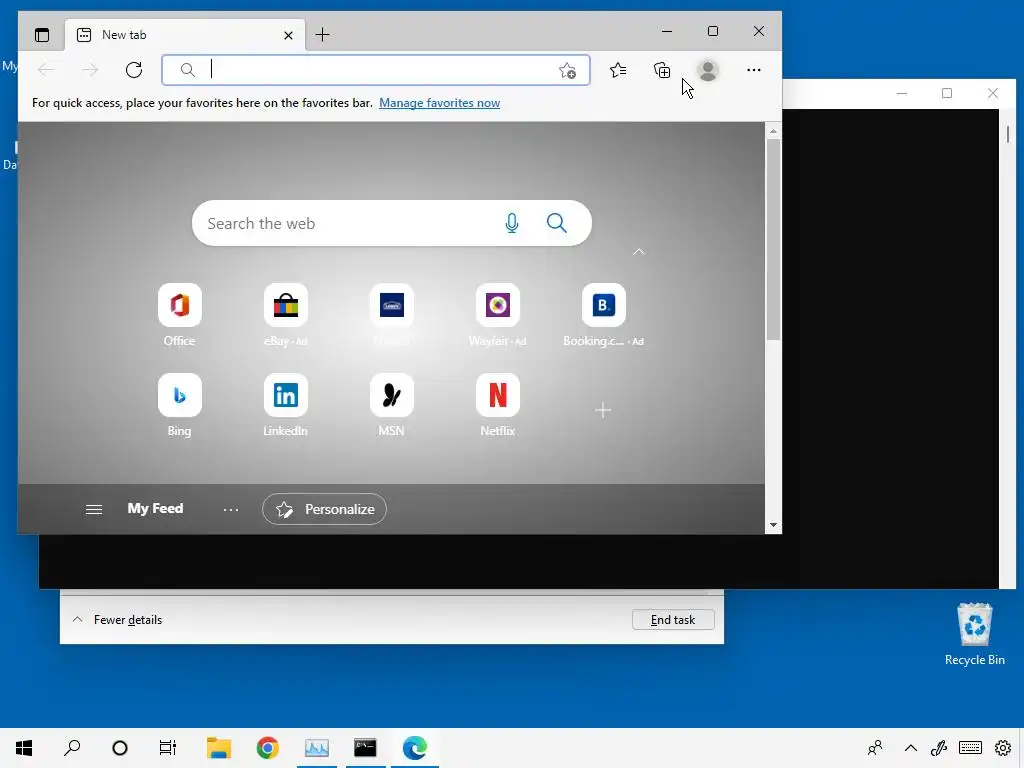Add a new quick link tile
Screen dimensions: 1024x768
pyautogui.click(x=603, y=410)
